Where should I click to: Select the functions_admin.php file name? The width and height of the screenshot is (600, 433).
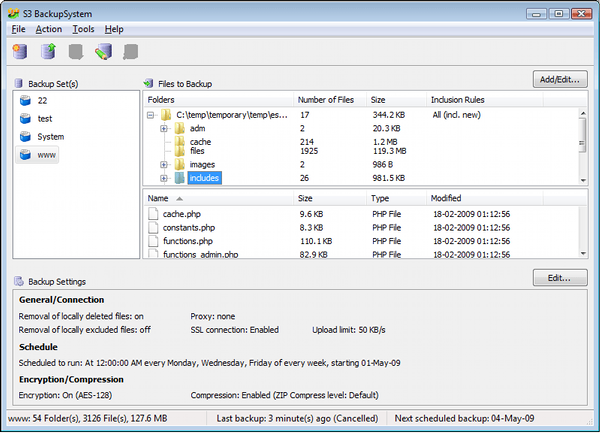pyautogui.click(x=201, y=254)
